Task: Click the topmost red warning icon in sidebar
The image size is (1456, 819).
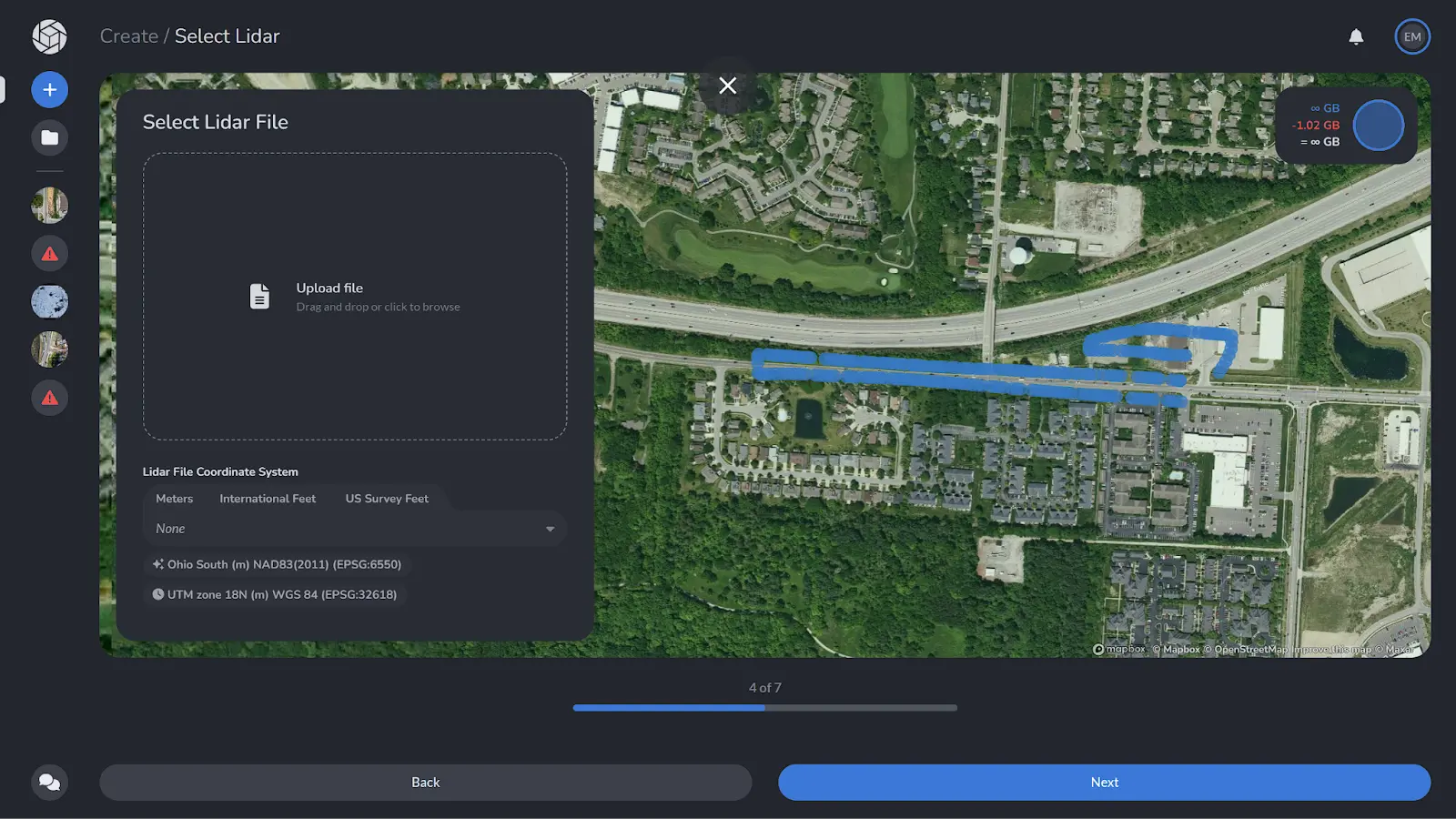Action: (x=49, y=253)
